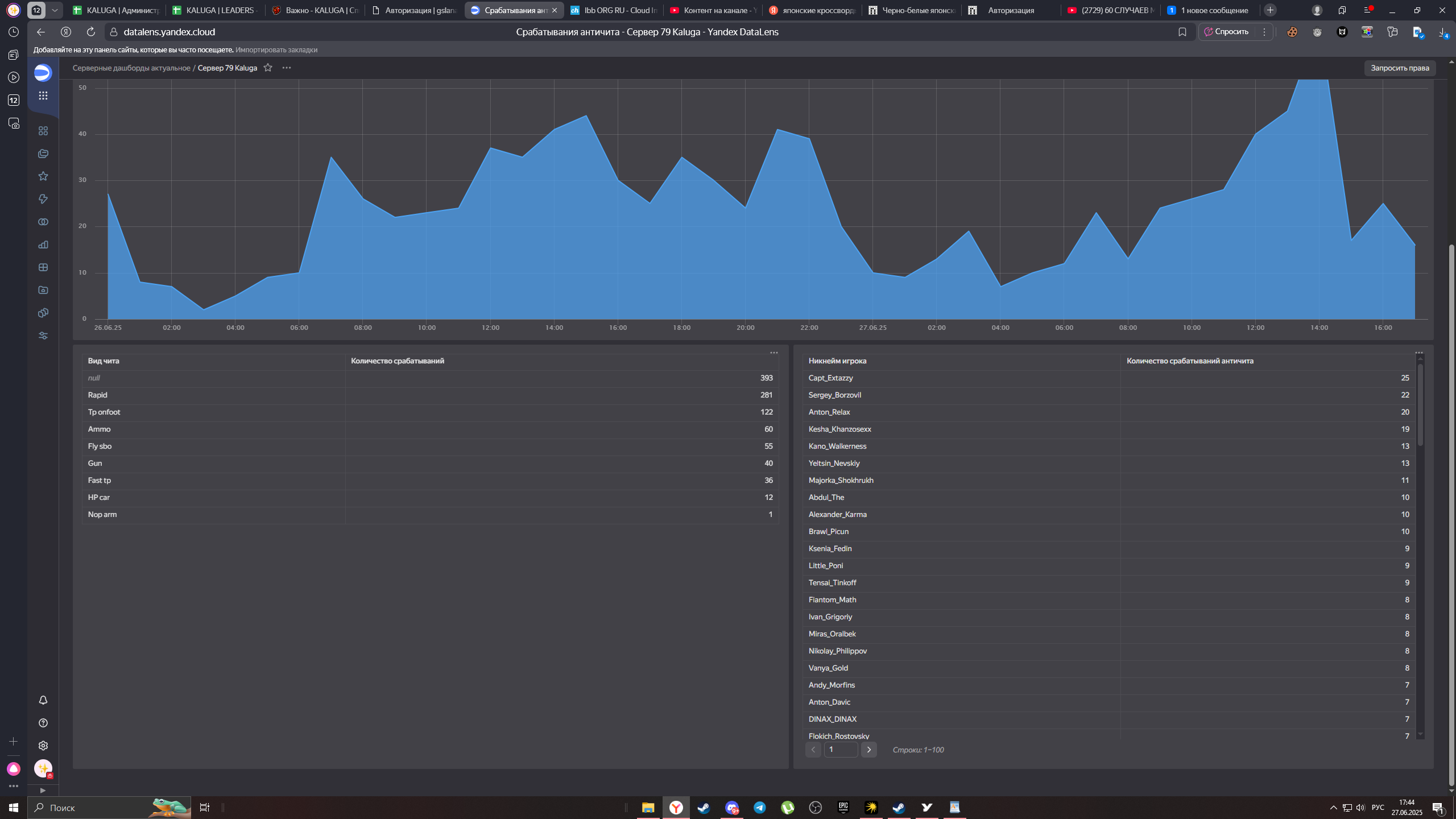Switch to 1 новое сообщение tab
Viewport: 1456px width, 819px height.
click(x=1209, y=10)
